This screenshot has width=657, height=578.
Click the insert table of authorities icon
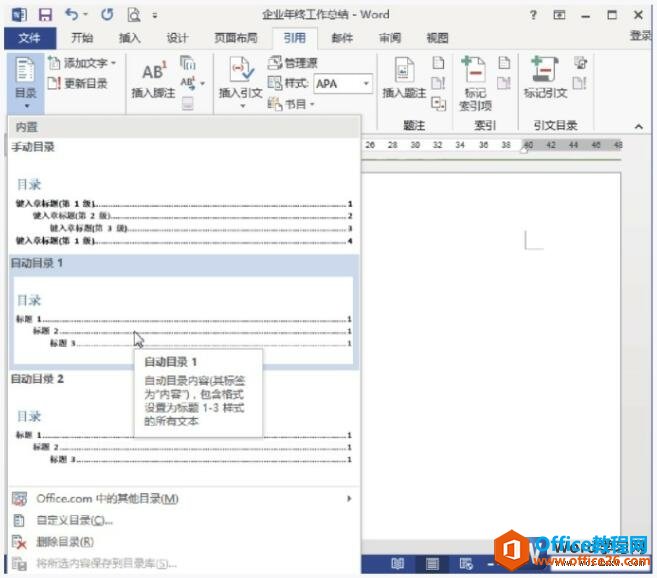[x=580, y=63]
